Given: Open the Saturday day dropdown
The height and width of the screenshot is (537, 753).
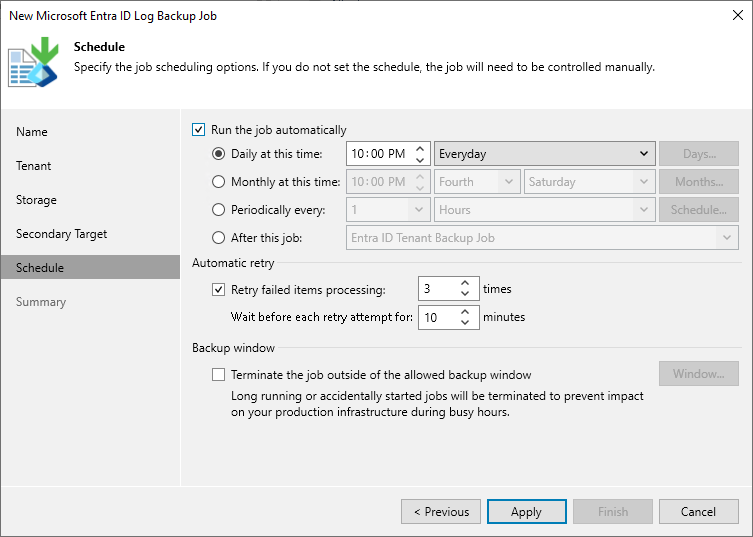Looking at the screenshot, I should coord(589,182).
